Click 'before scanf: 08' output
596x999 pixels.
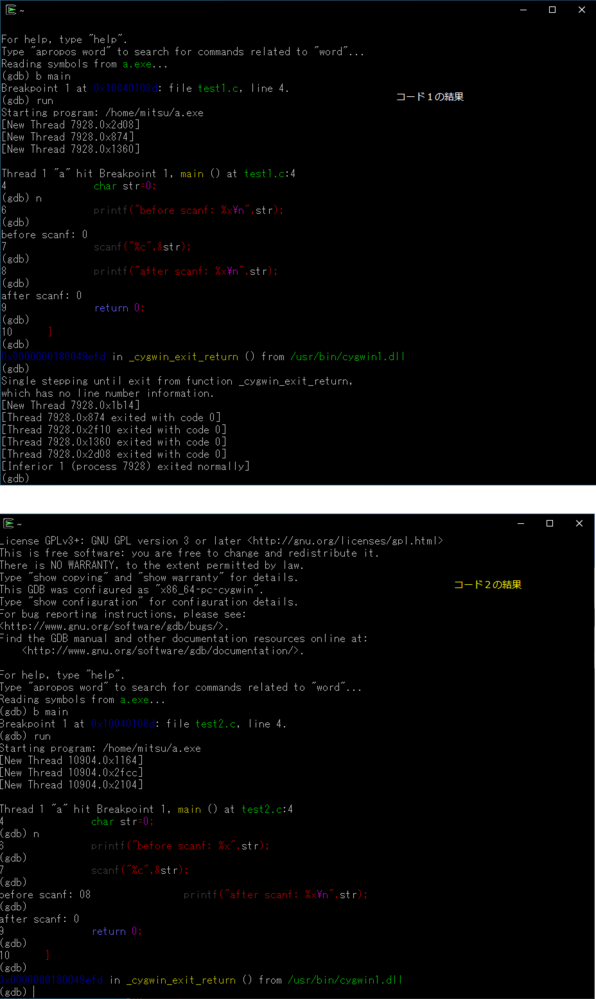[45, 895]
